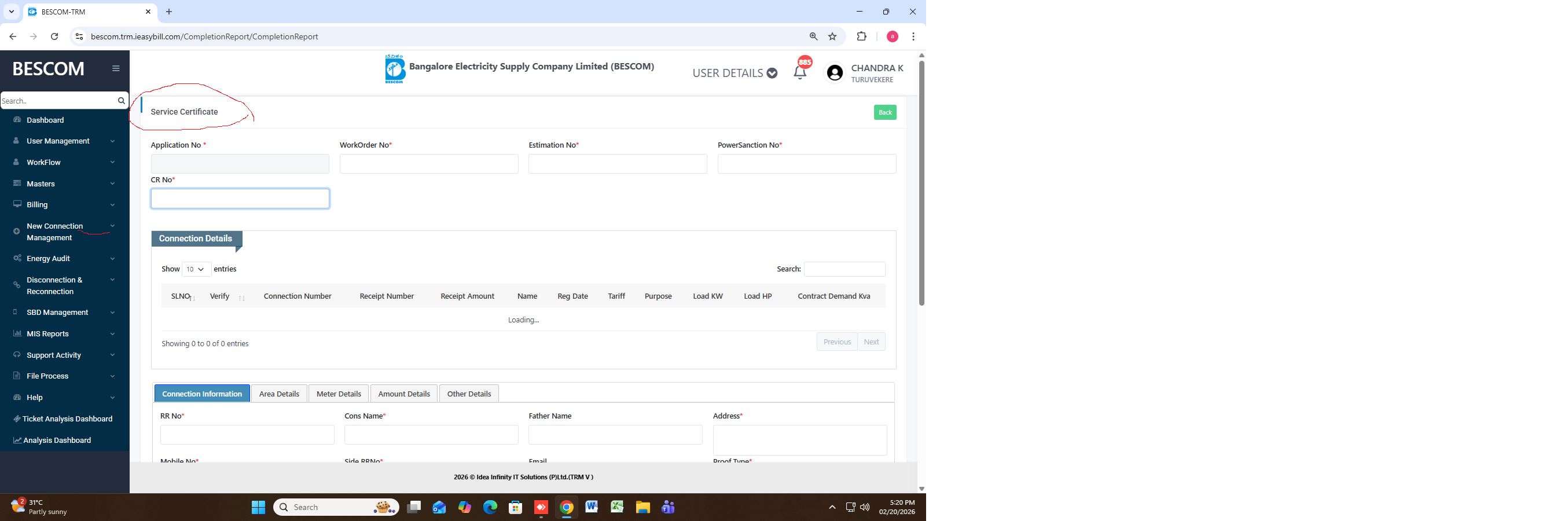Switch to the Area Details tab
Image resolution: width=1568 pixels, height=521 pixels.
(280, 394)
